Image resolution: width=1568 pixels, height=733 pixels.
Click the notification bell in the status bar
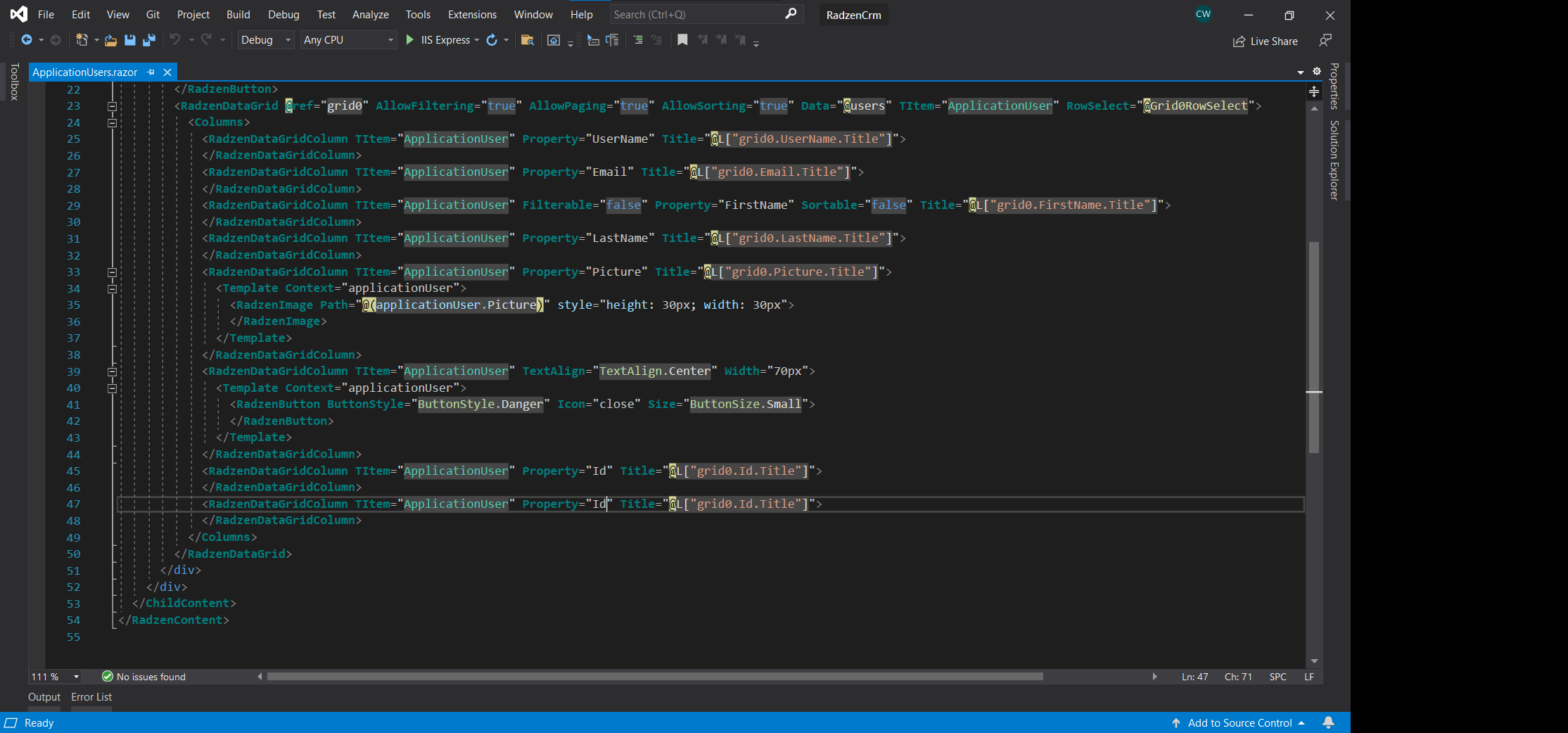(1329, 722)
